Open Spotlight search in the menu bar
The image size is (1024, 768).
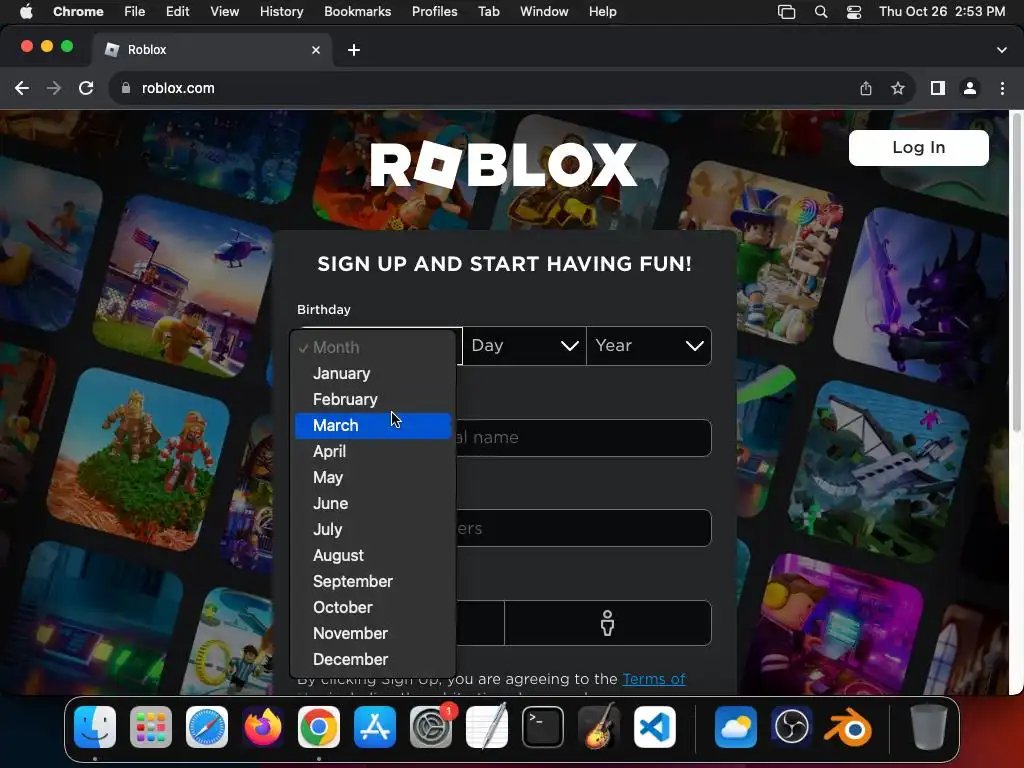(x=821, y=12)
